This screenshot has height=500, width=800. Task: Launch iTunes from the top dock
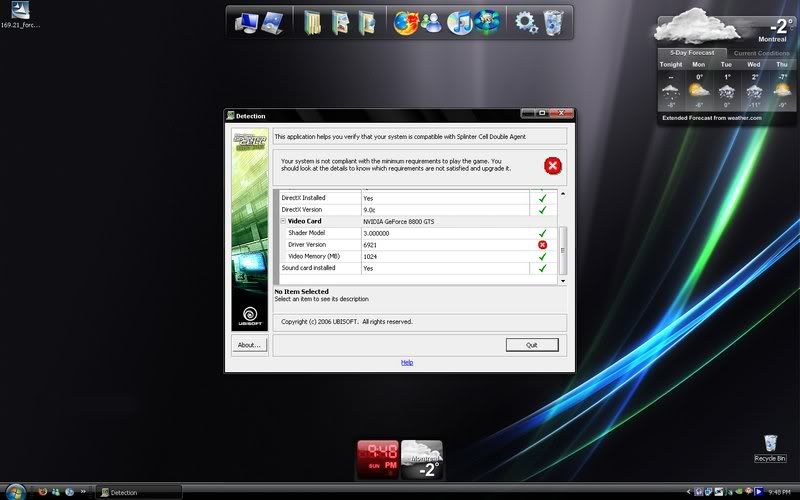click(x=460, y=23)
